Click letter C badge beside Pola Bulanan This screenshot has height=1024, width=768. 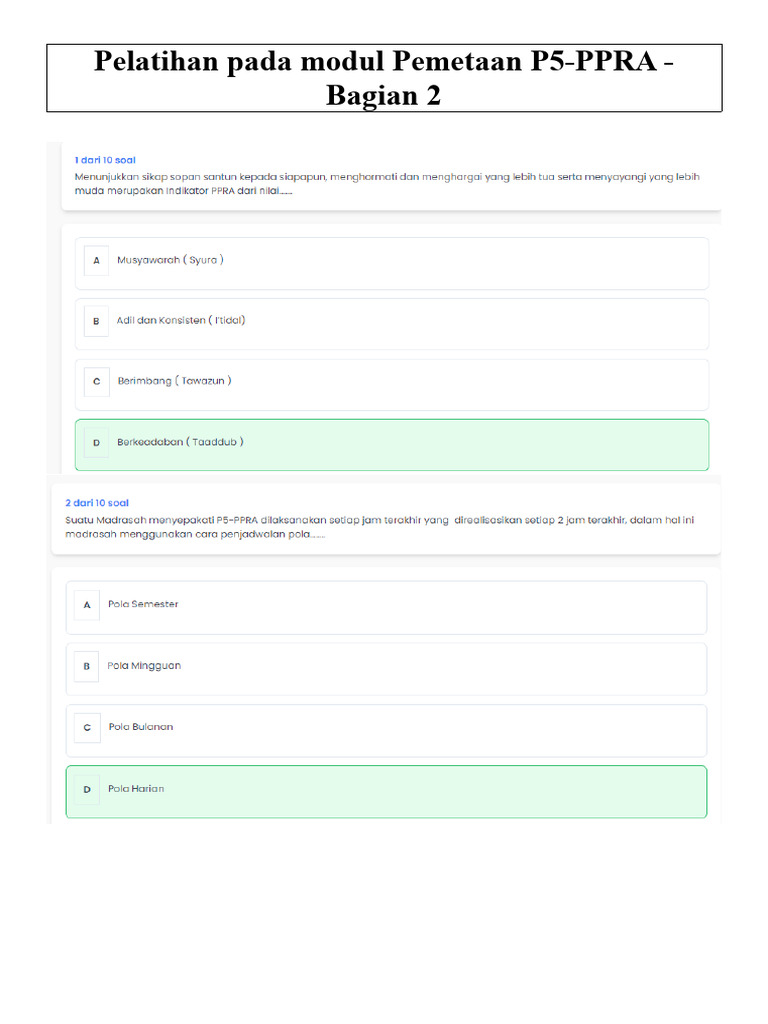point(87,727)
